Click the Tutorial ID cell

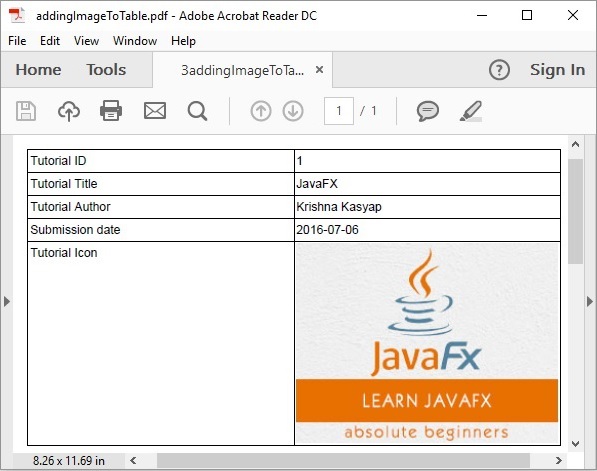click(x=161, y=161)
